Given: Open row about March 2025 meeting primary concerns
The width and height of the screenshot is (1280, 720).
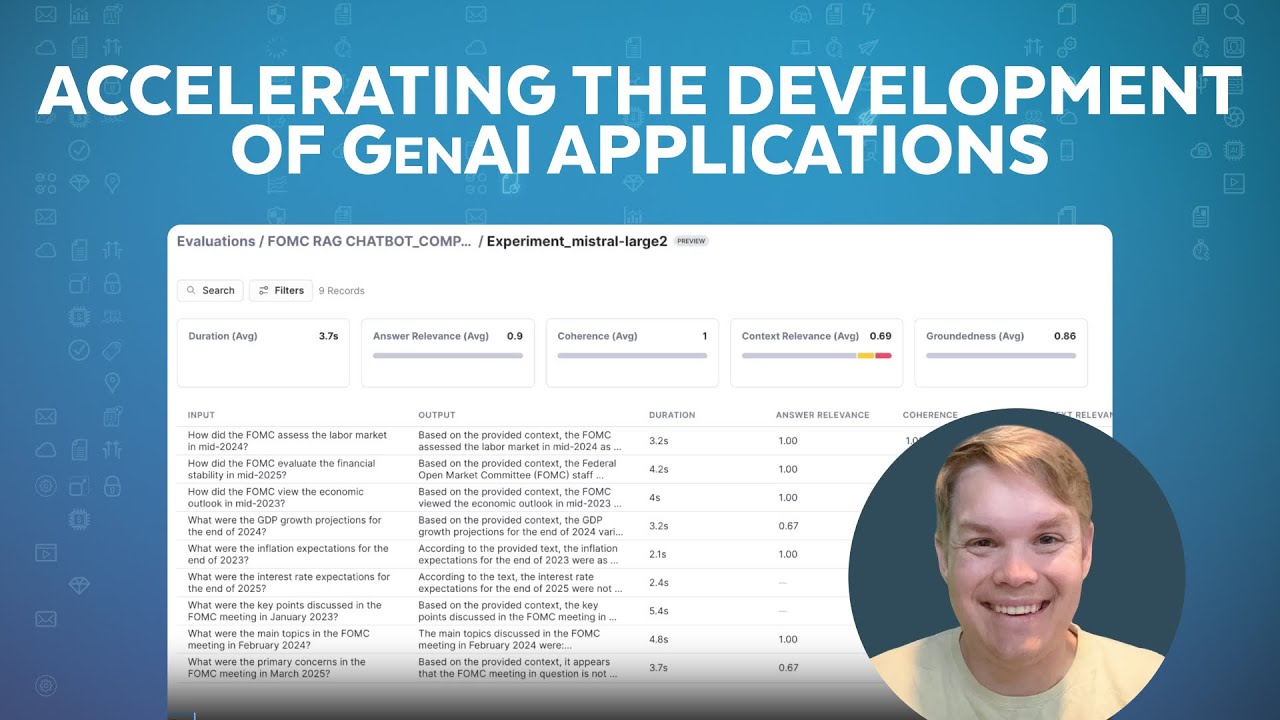Looking at the screenshot, I should point(277,667).
